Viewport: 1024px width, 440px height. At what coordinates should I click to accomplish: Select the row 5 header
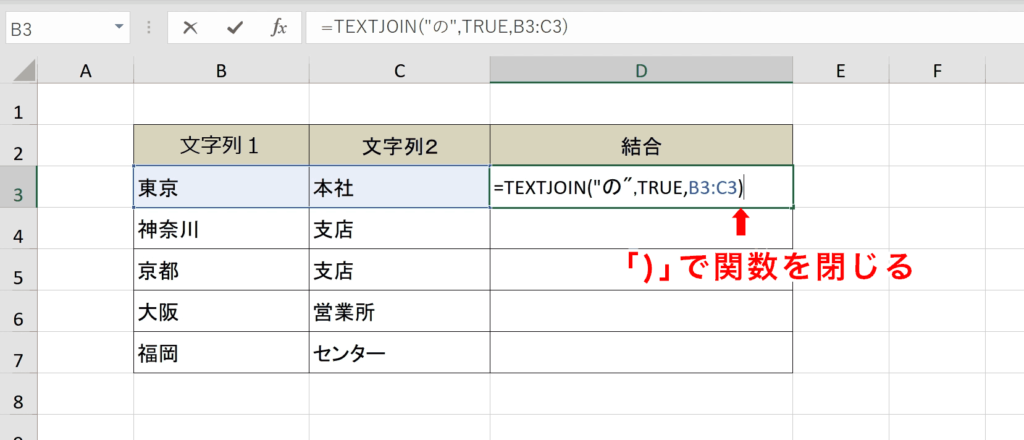pyautogui.click(x=17, y=272)
